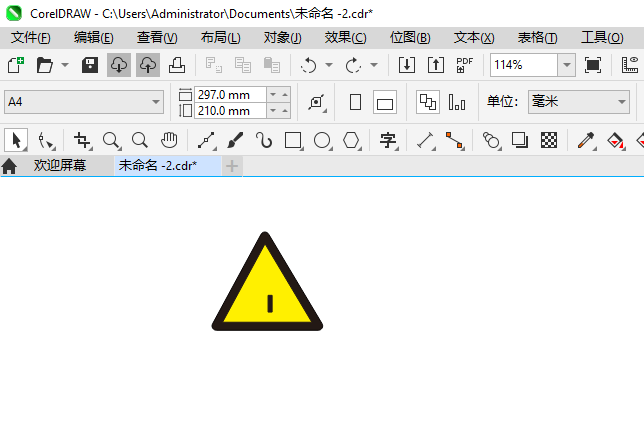The image size is (644, 439).
Task: Open the A4 page size dropdown
Action: (x=84, y=102)
